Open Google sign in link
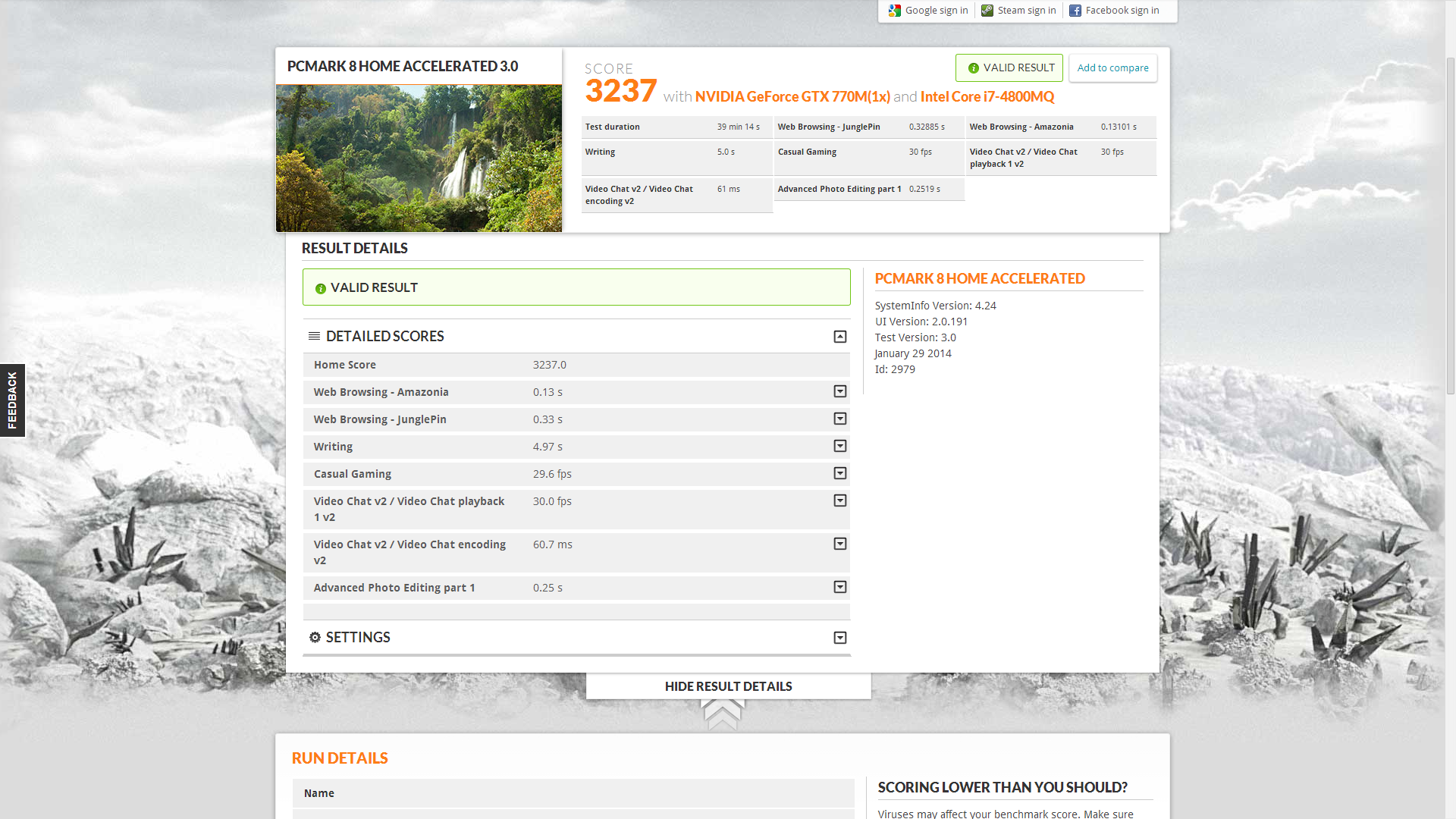1456x819 pixels. tap(937, 11)
